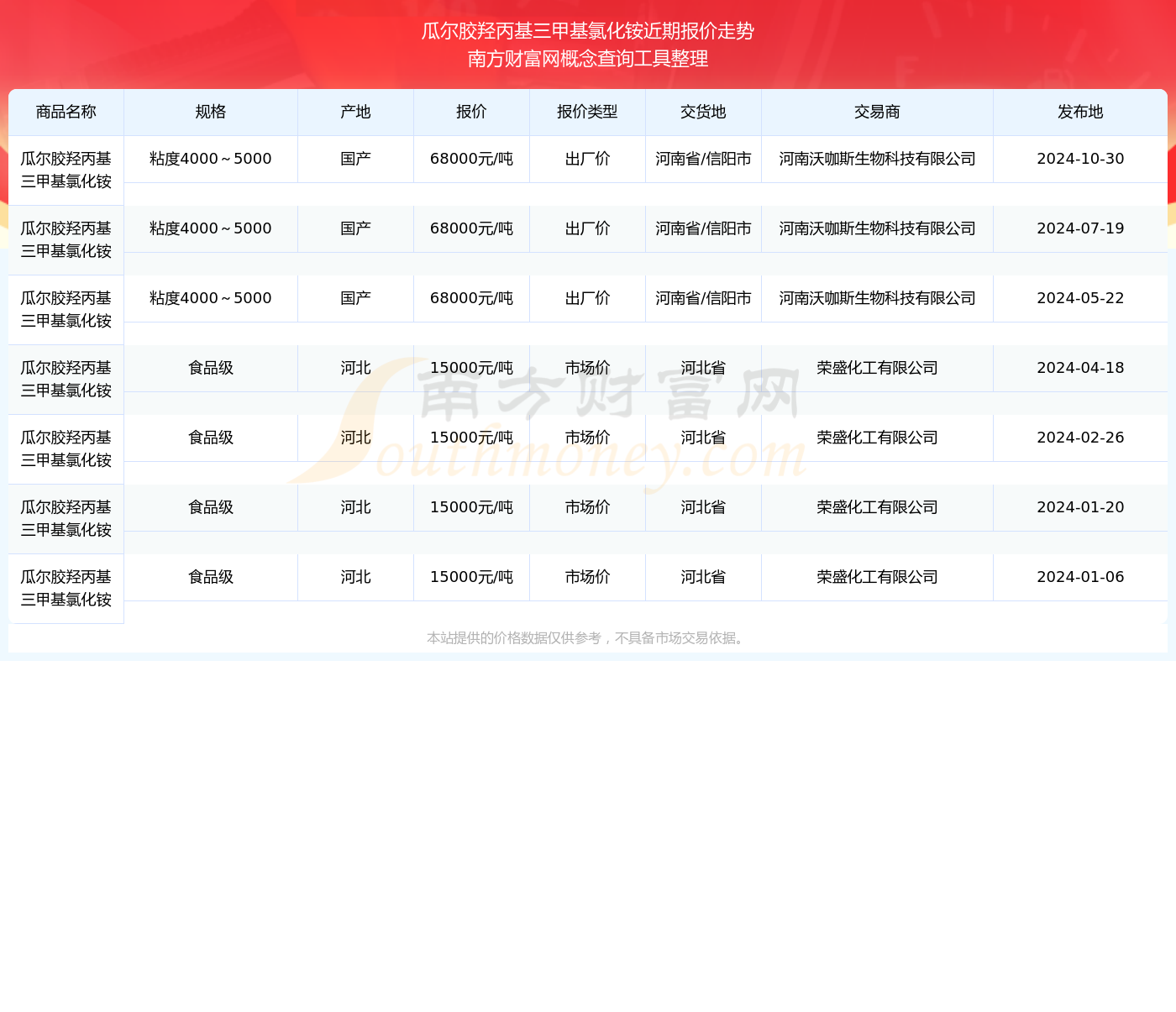Click 市场价 in the 2024-01-20 row
The width and height of the screenshot is (1176, 1012).
click(588, 507)
